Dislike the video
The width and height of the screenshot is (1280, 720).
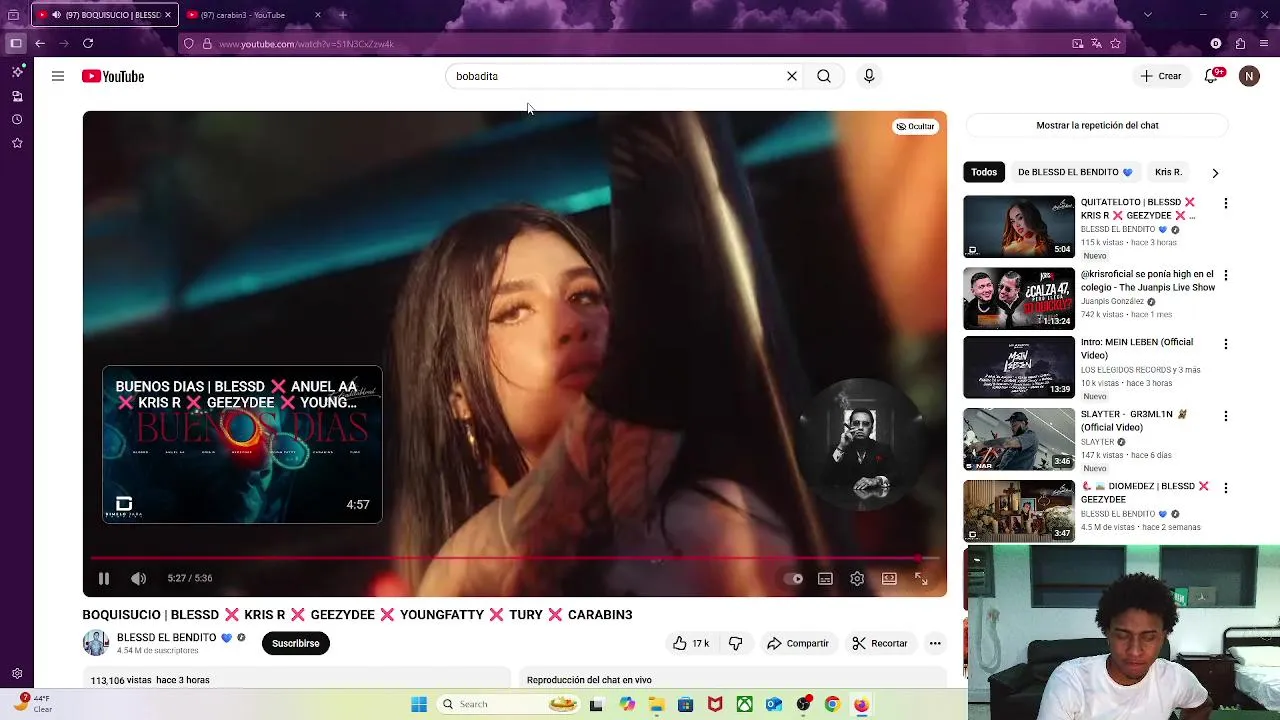coord(735,643)
